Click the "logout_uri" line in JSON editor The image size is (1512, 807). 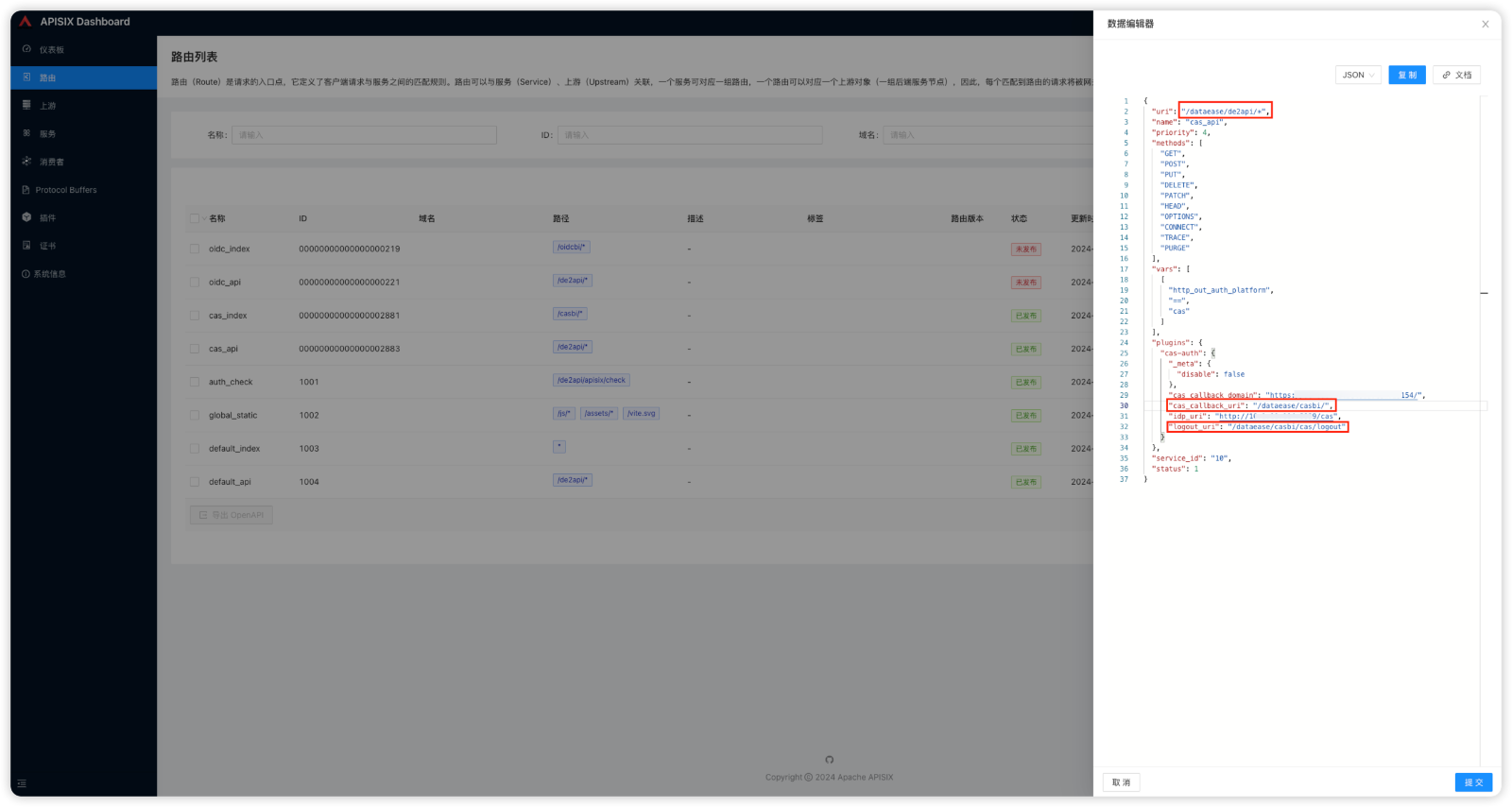coord(1258,427)
